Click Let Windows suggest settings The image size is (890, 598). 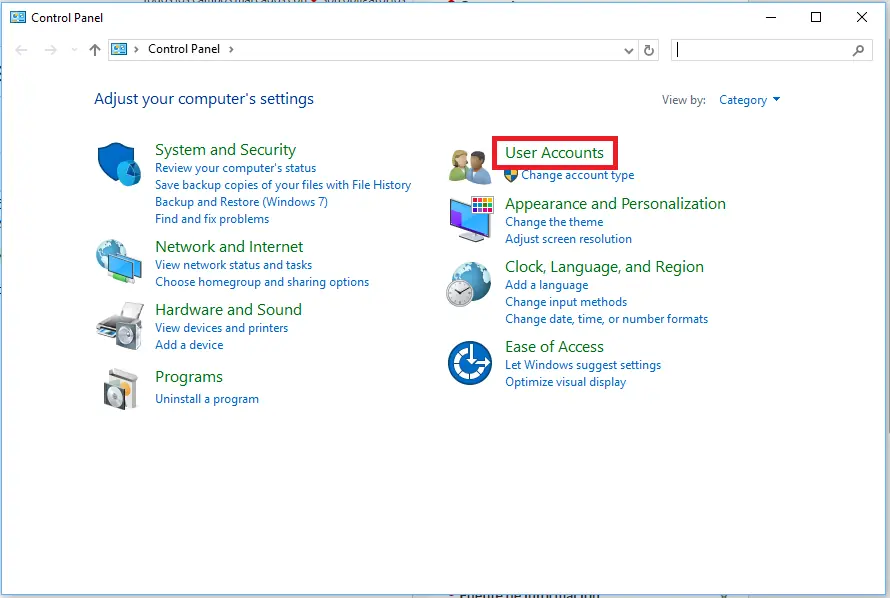point(583,365)
